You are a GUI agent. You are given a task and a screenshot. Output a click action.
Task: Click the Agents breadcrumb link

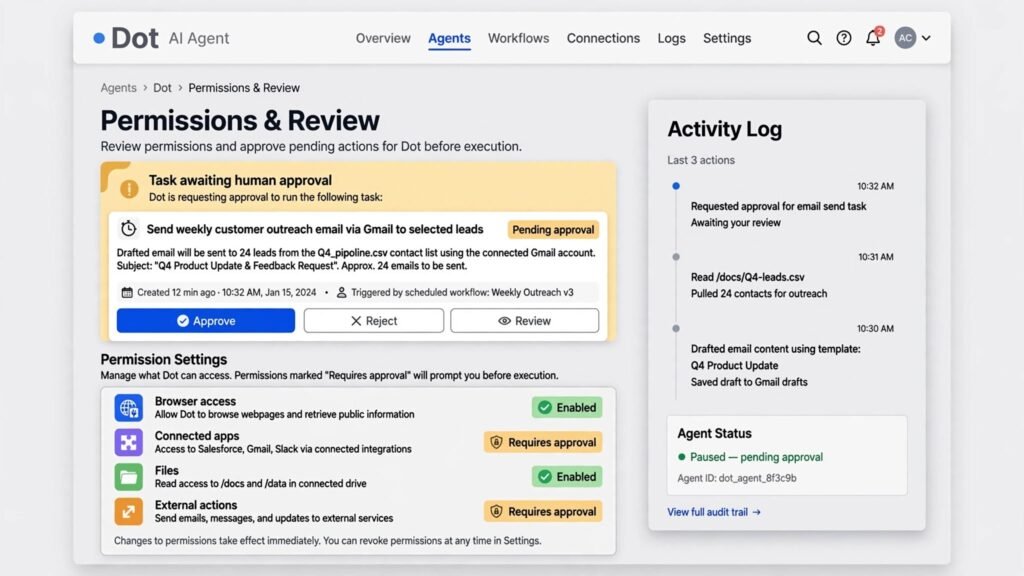click(118, 88)
